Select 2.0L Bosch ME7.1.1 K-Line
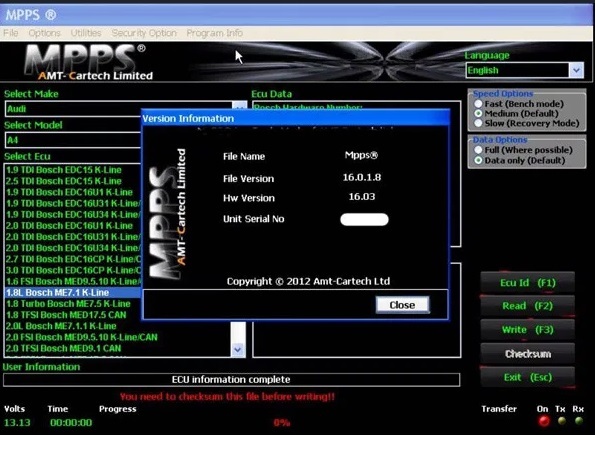Screen dimensions: 595x449 pos(61,326)
